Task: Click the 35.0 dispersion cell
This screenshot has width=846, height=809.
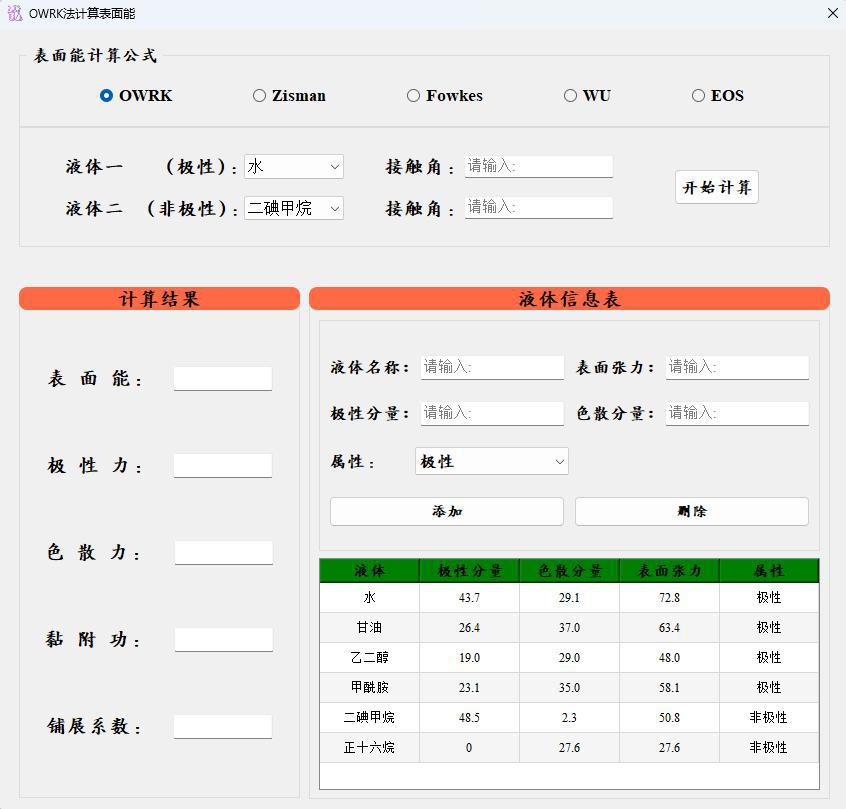Action: coord(569,688)
